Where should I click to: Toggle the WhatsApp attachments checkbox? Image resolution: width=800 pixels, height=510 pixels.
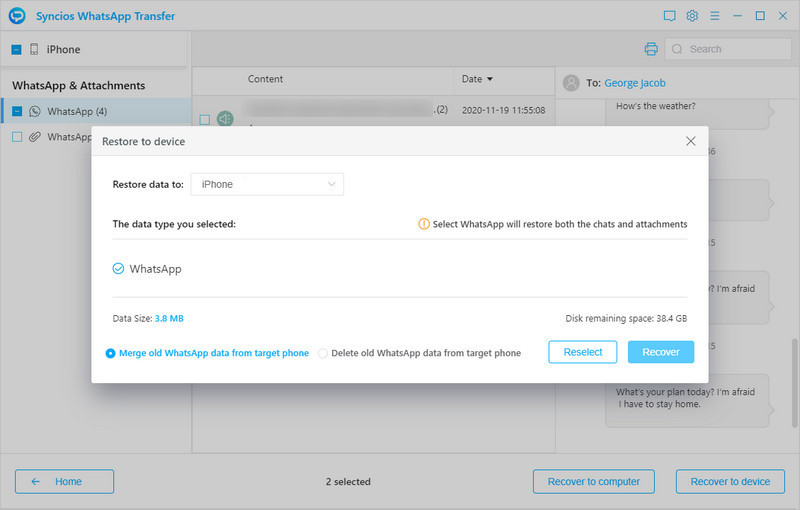pos(17,137)
